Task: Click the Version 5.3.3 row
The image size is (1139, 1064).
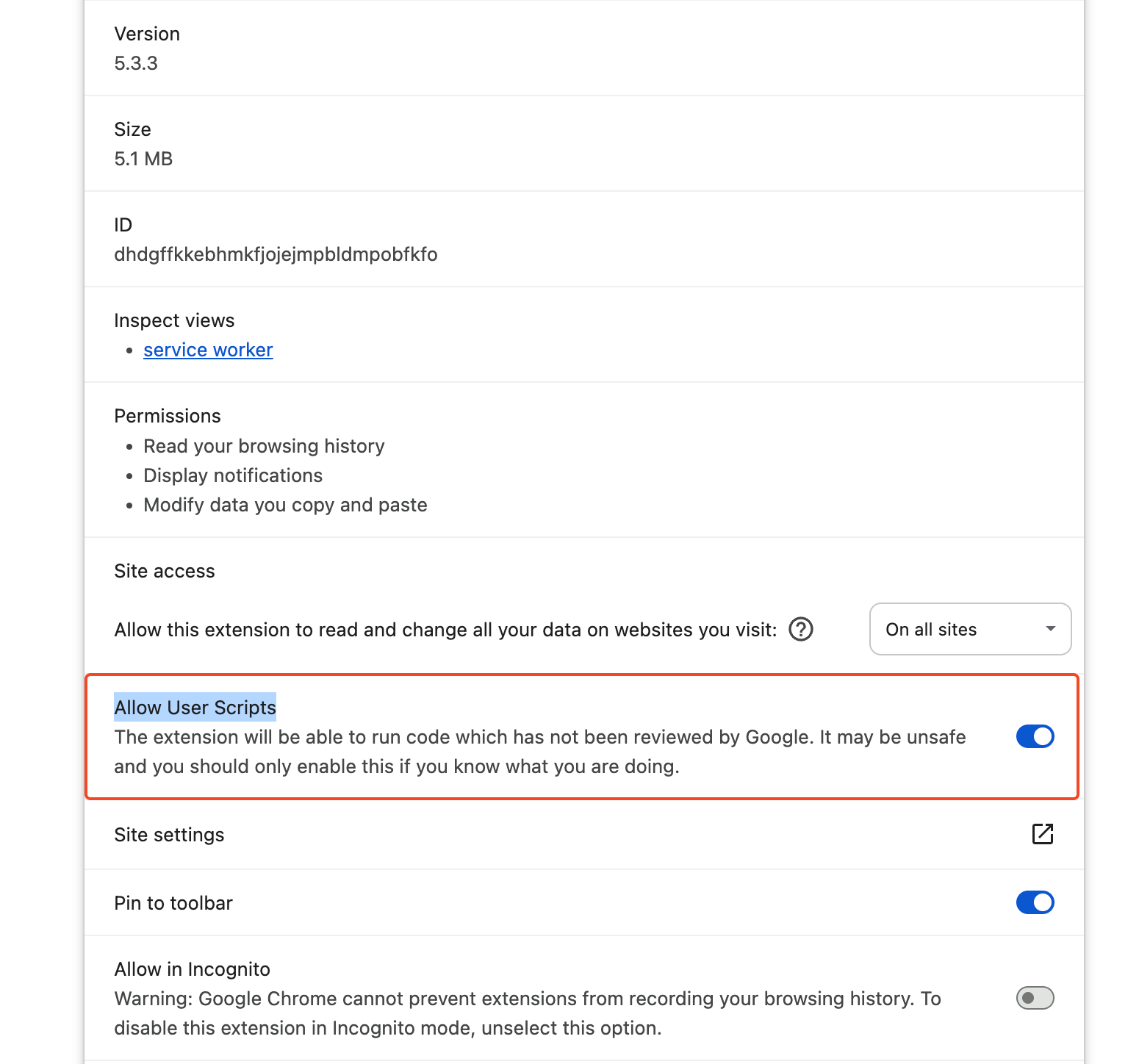Action: pos(147,48)
